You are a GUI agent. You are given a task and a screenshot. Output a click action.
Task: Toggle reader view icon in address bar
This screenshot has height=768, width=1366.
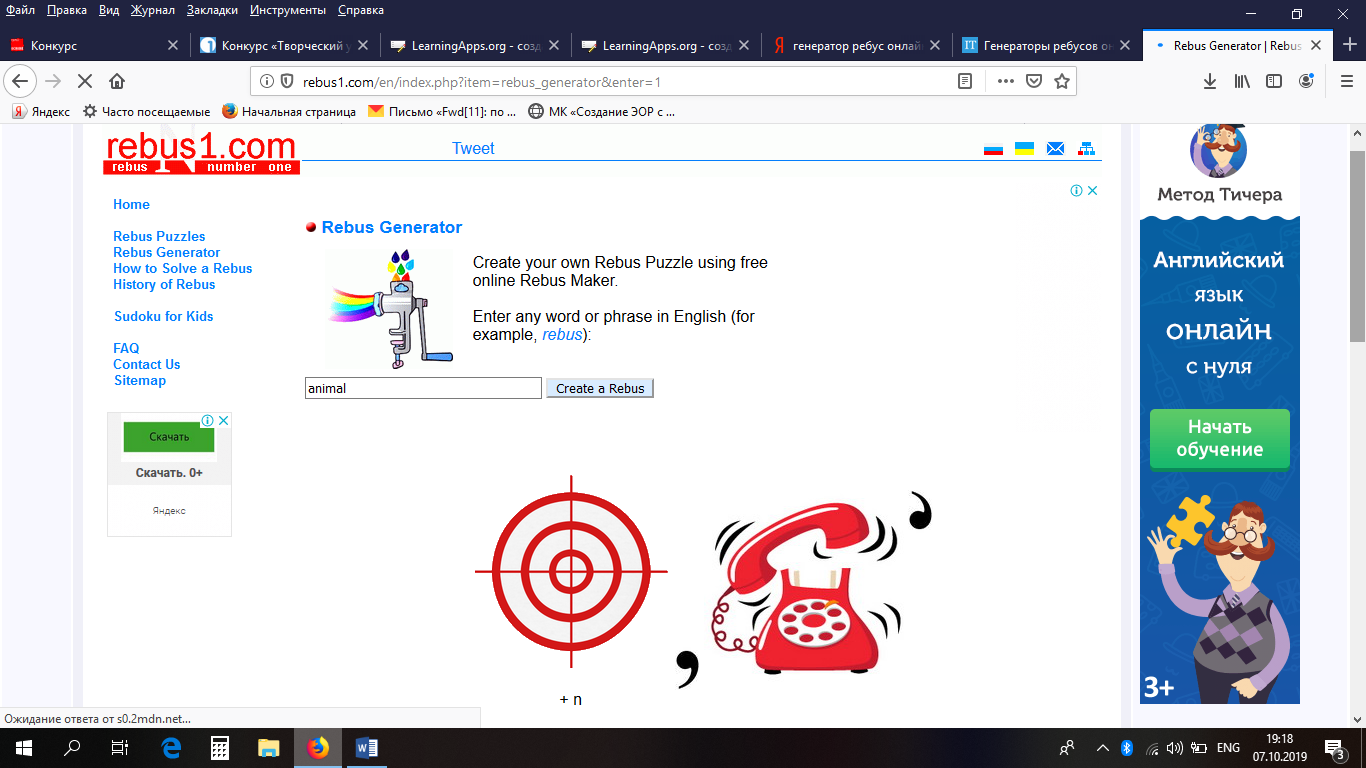point(965,81)
